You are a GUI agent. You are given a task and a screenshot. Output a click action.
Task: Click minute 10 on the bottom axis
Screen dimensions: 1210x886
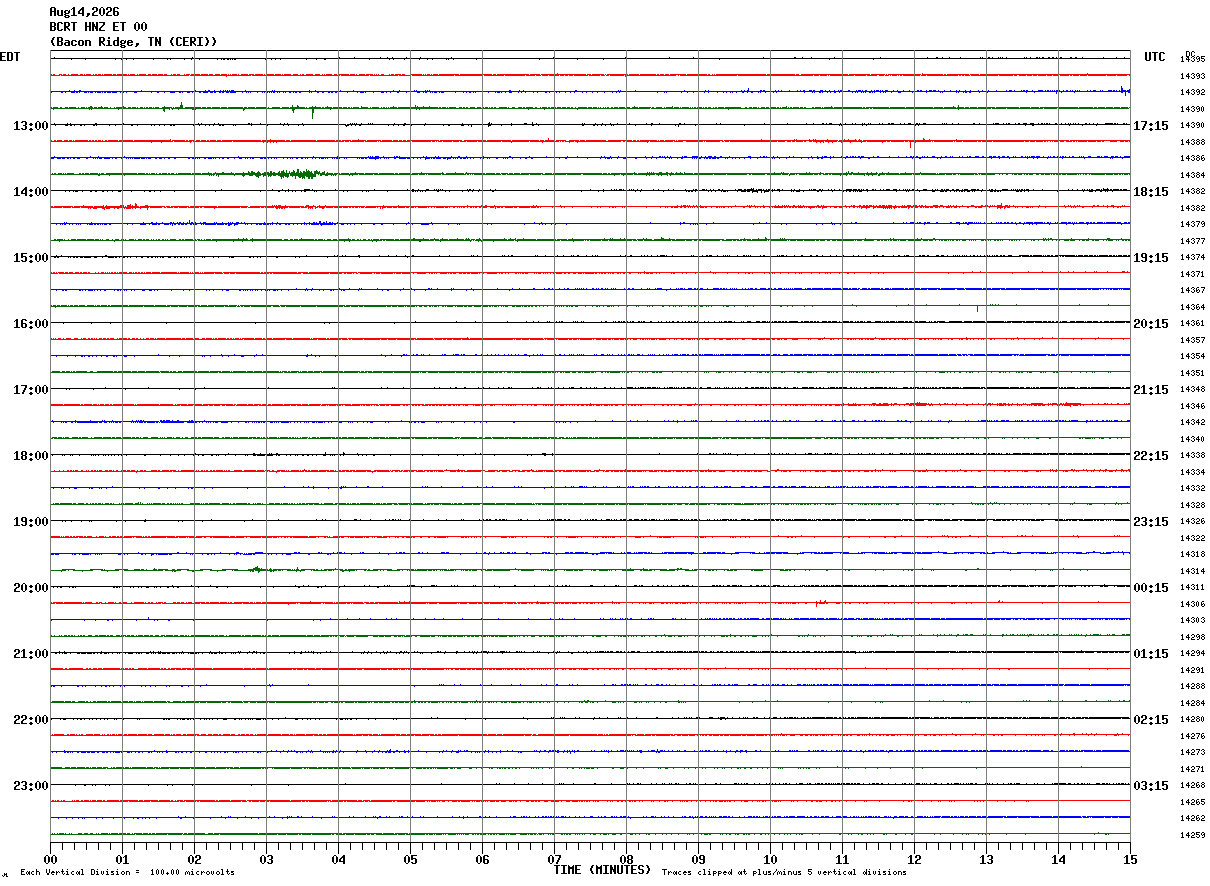pyautogui.click(x=770, y=859)
